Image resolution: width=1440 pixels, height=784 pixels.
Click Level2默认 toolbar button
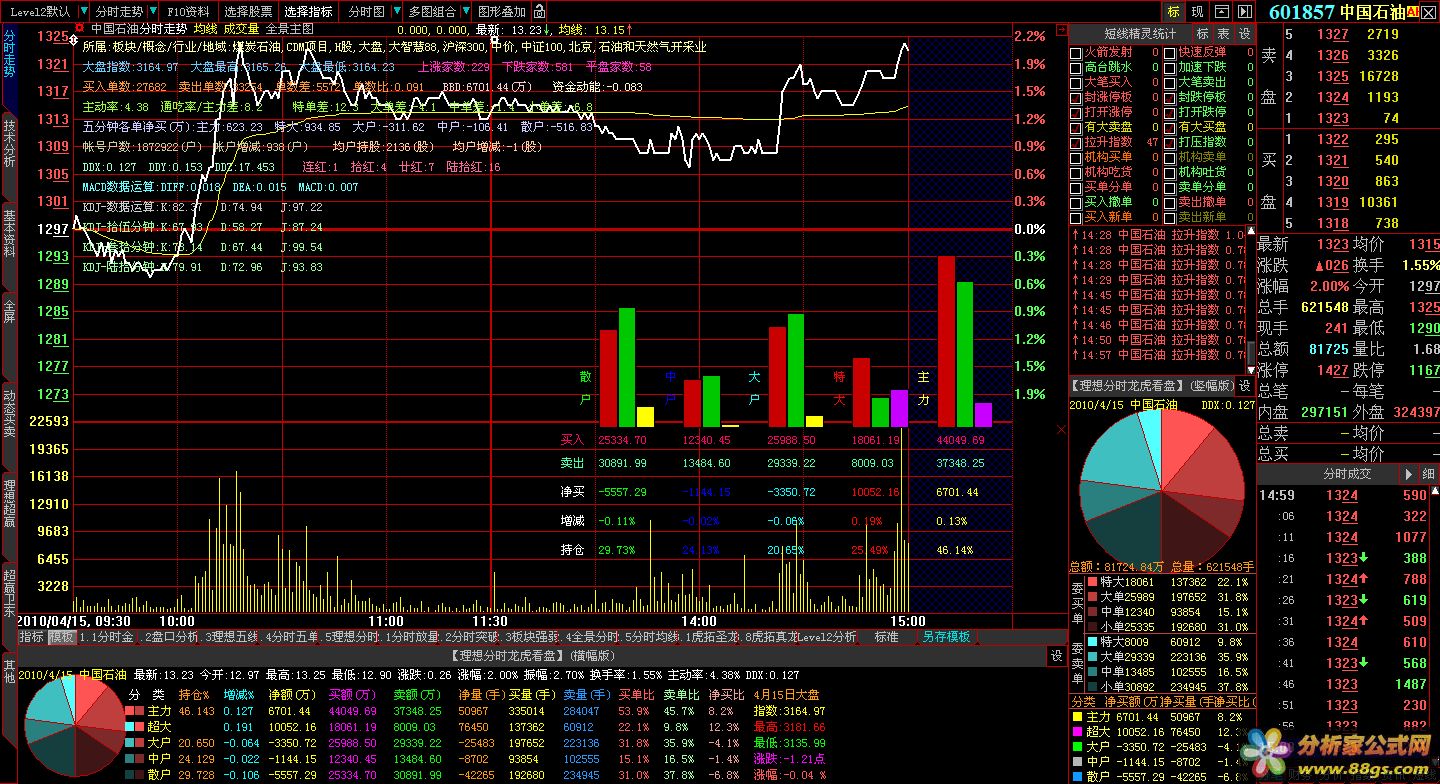39,12
